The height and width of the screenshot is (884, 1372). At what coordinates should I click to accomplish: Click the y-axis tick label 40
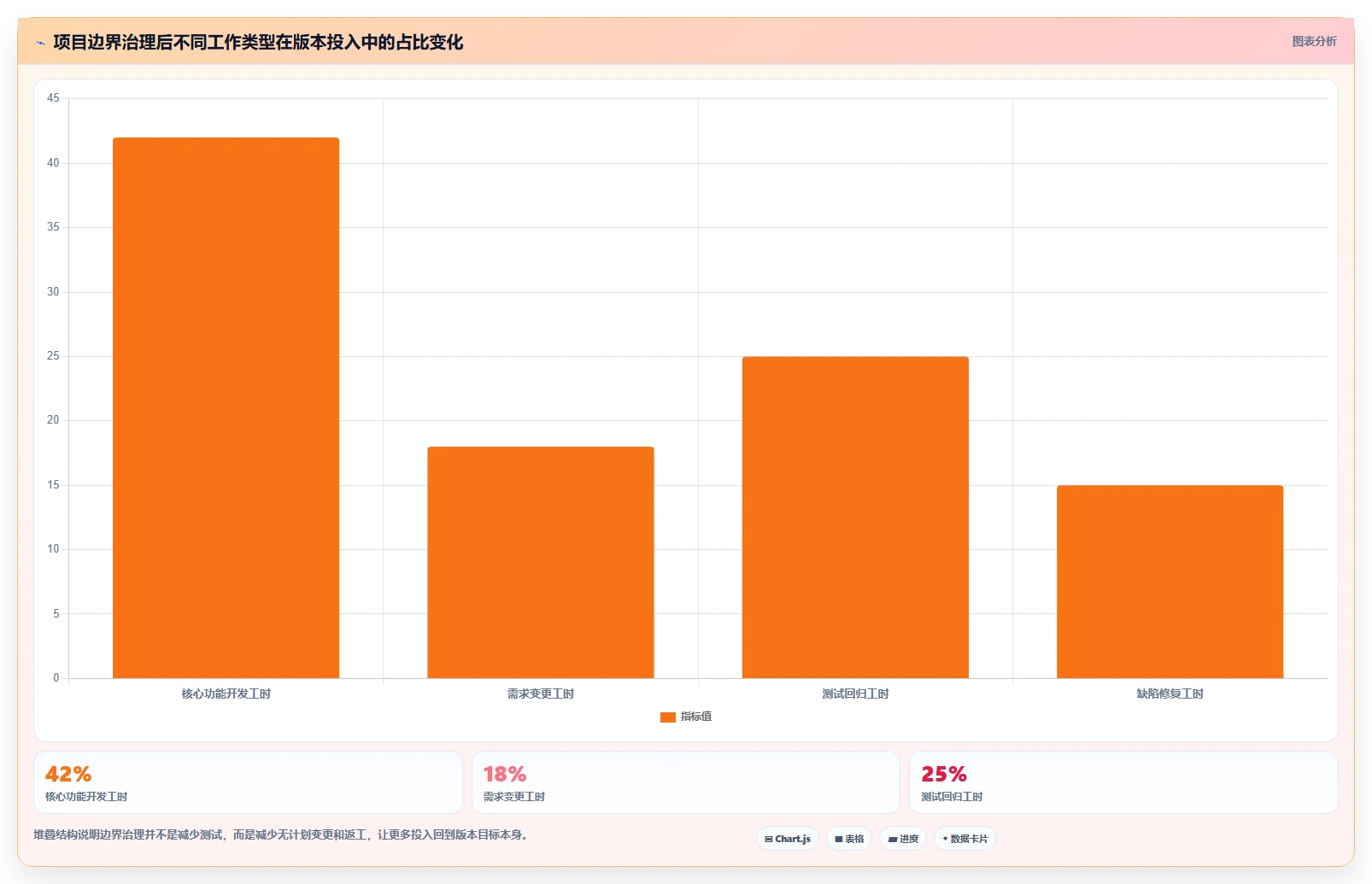pyautogui.click(x=53, y=163)
